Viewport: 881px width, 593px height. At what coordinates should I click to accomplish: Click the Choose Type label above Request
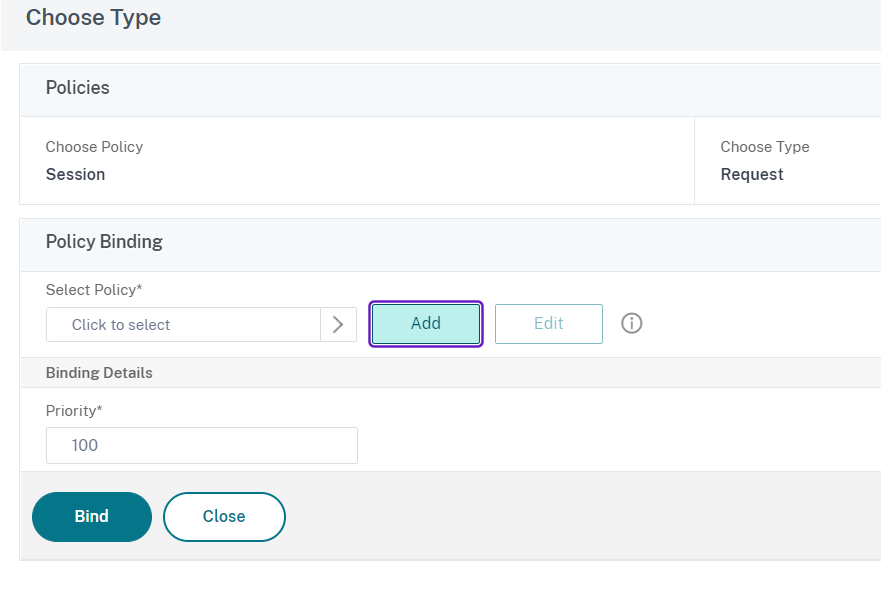pyautogui.click(x=765, y=147)
